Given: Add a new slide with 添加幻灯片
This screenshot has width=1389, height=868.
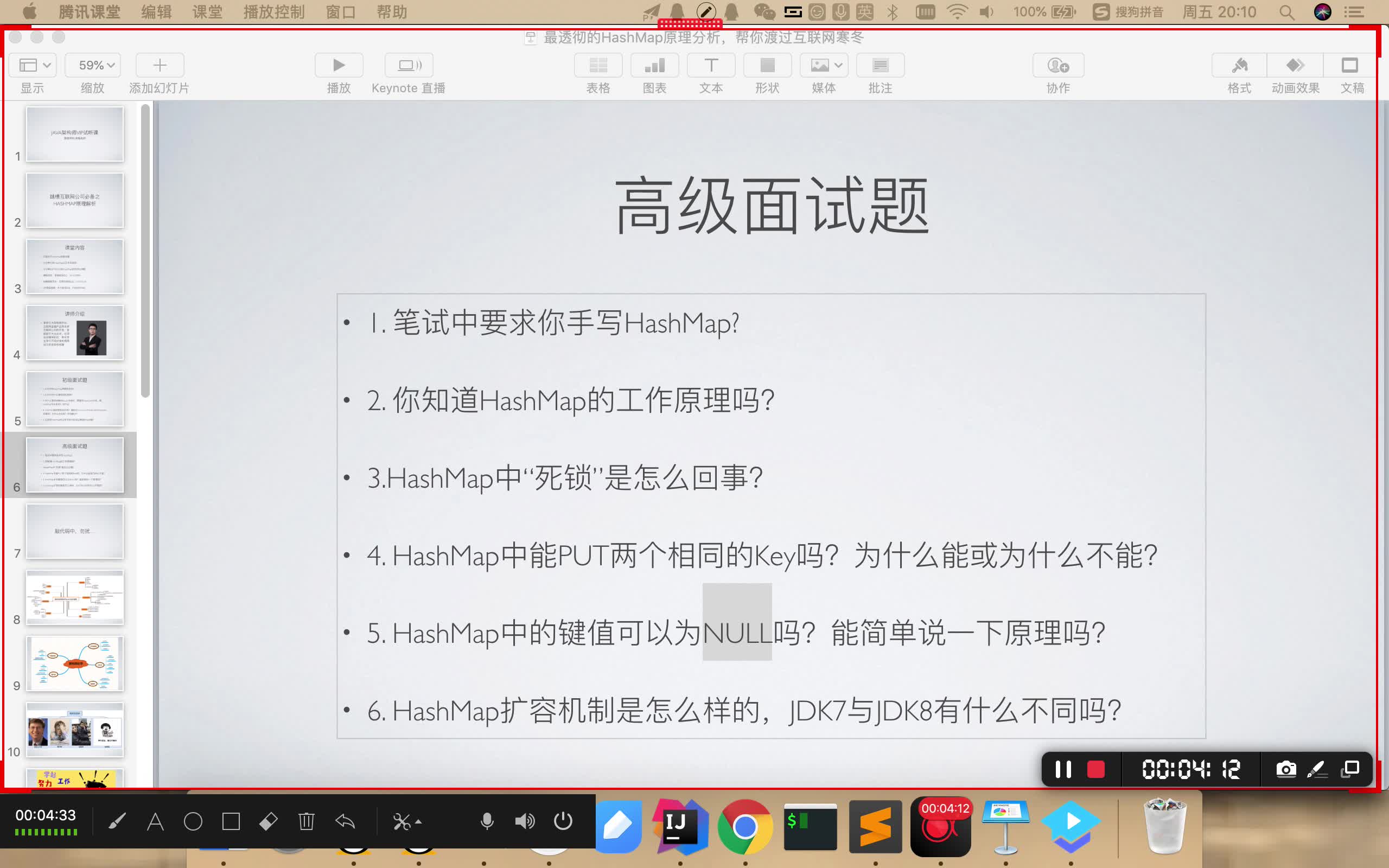Looking at the screenshot, I should click(x=160, y=66).
